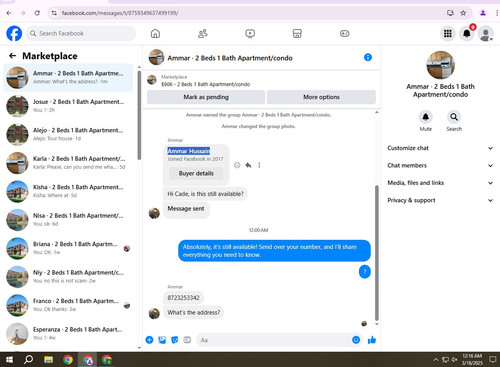Viewport: 500px width, 367px height.
Task: Attach a photo in composer
Action: pyautogui.click(x=162, y=340)
